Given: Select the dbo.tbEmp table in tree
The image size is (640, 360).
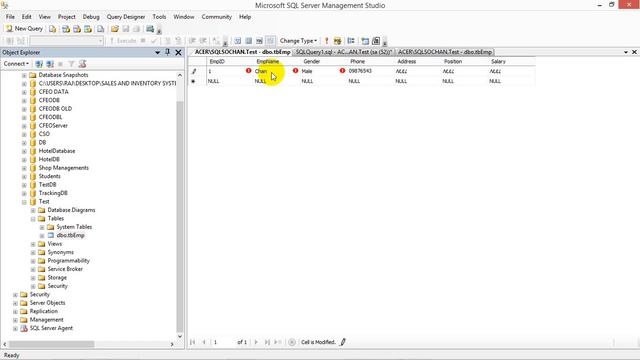Looking at the screenshot, I should (70, 236).
